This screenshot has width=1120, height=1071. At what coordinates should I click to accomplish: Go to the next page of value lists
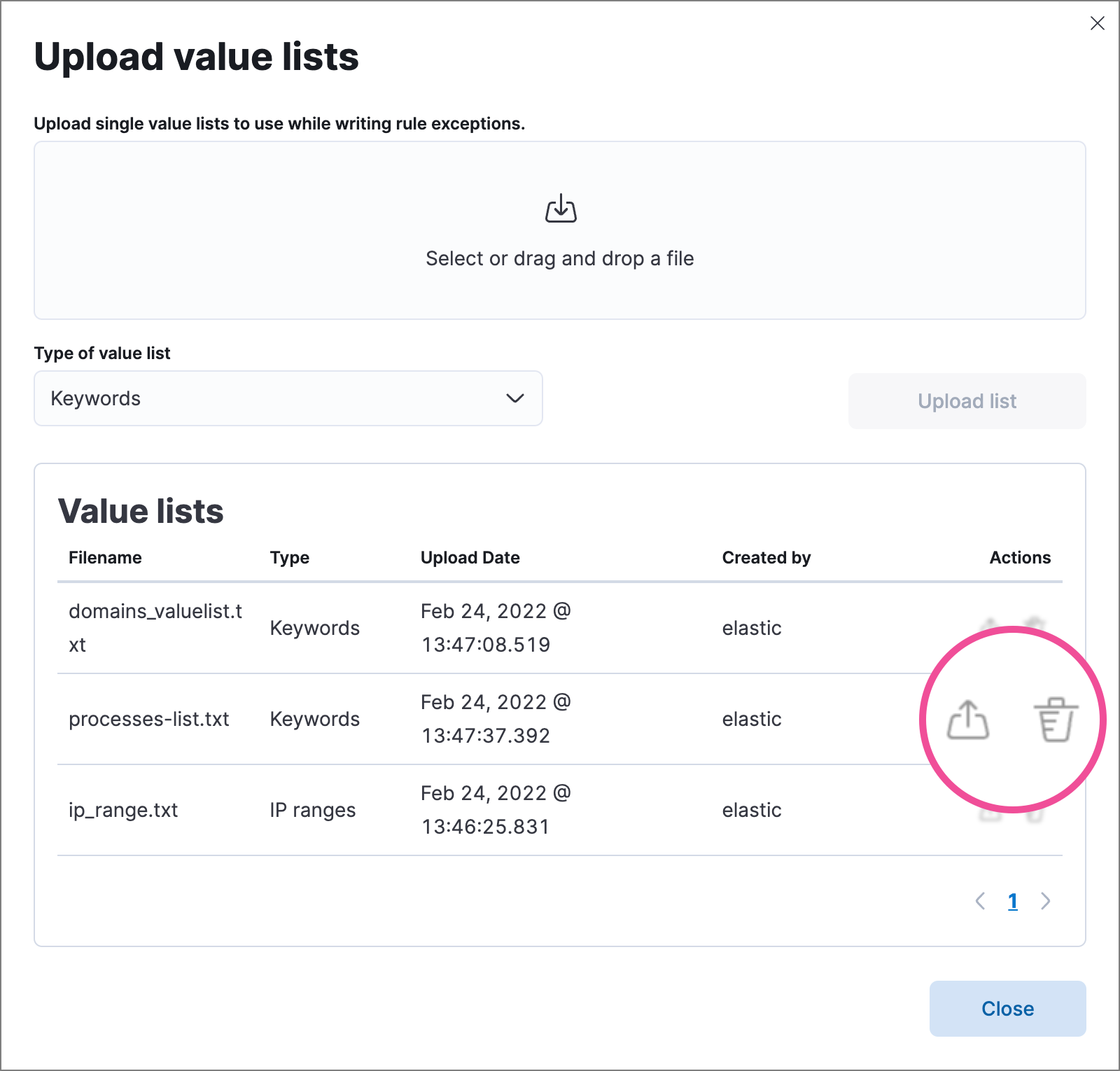click(x=1046, y=902)
